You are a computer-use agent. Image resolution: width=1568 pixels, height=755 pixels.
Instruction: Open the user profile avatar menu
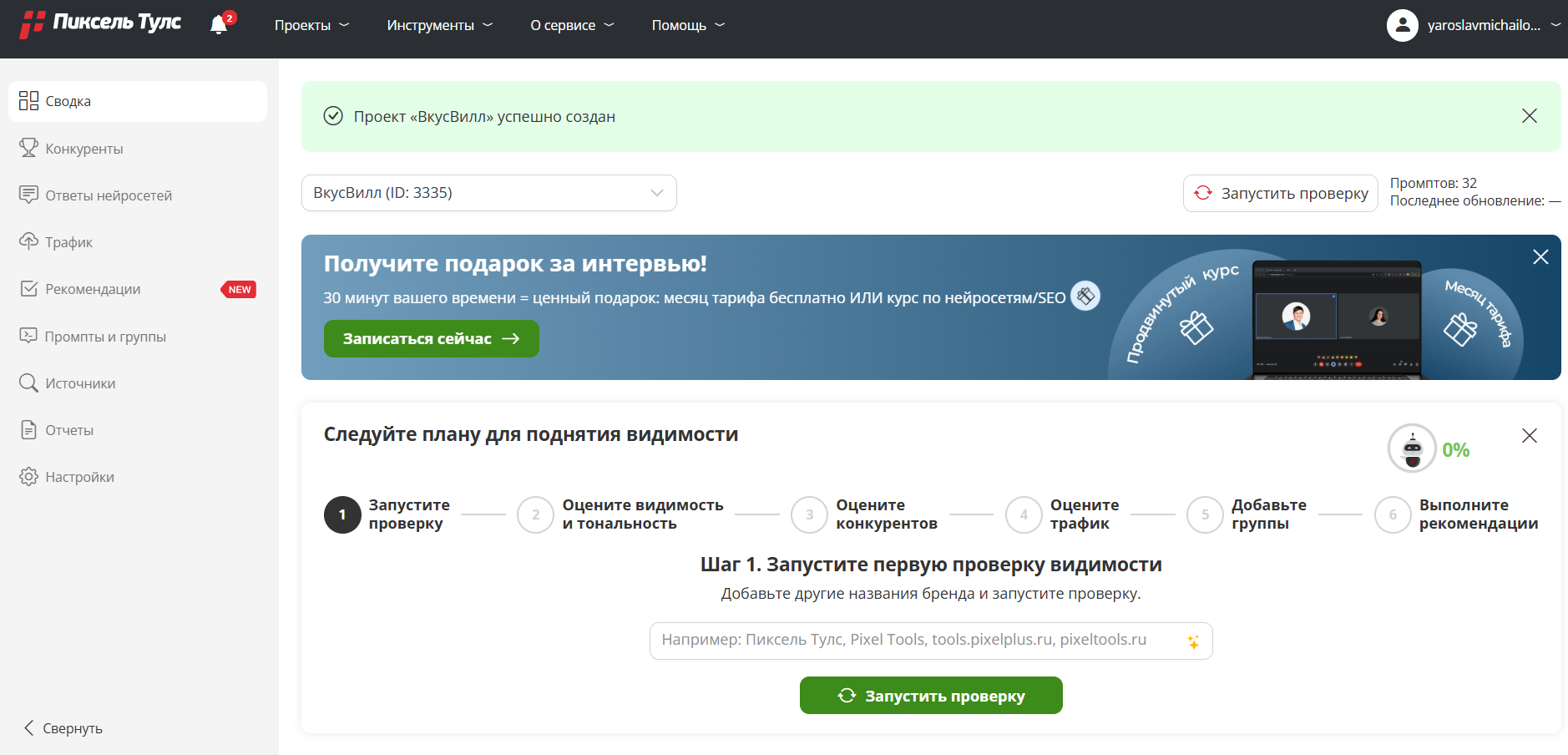[x=1403, y=25]
